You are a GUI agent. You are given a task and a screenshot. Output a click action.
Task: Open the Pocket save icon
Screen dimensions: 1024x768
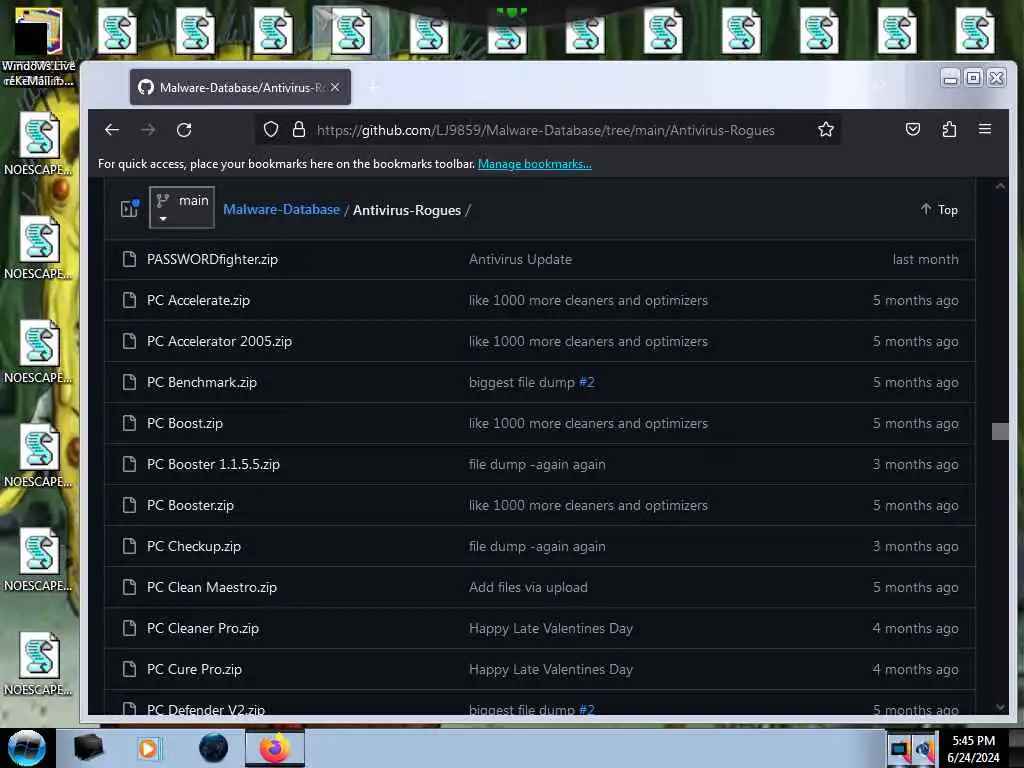[x=913, y=129]
